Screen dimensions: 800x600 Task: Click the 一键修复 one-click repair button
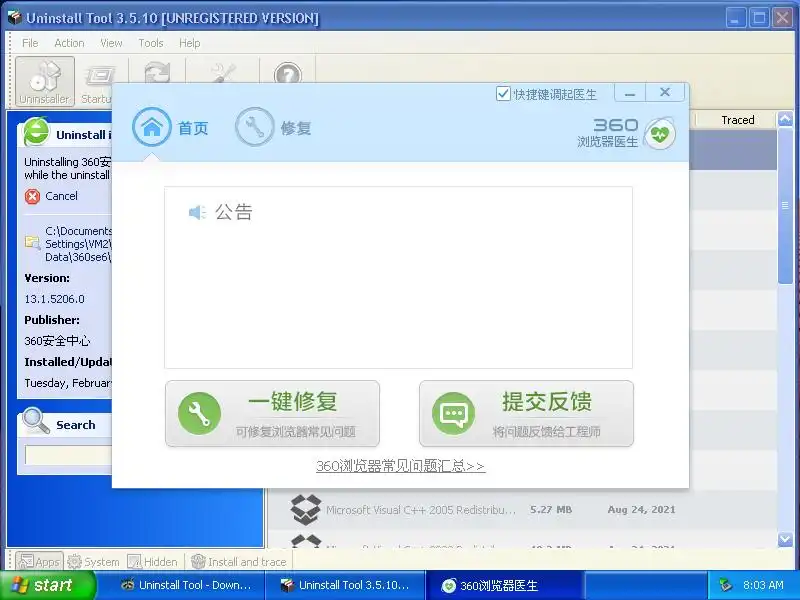point(272,414)
